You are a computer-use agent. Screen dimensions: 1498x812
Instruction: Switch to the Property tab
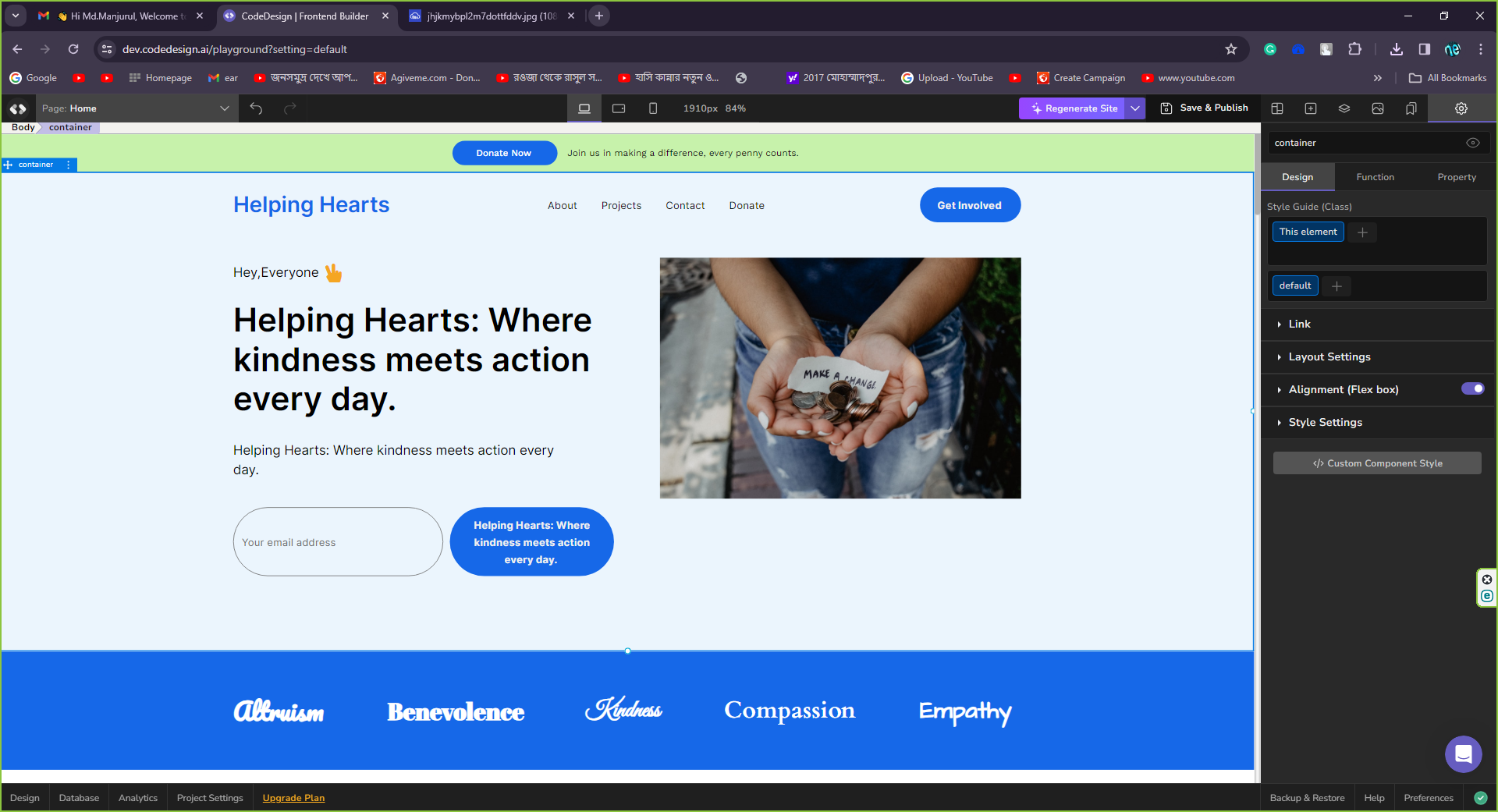1457,177
